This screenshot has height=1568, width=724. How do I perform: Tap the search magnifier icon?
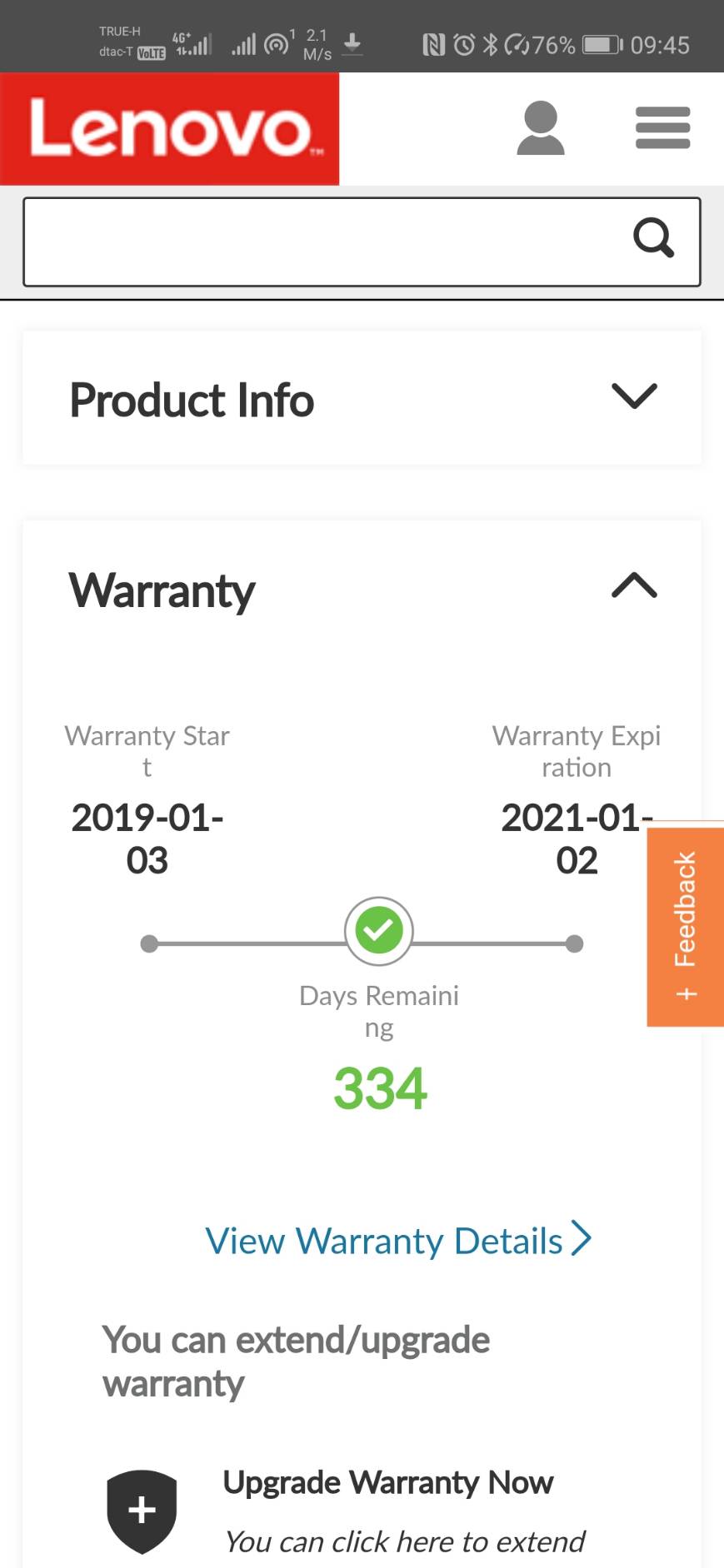click(x=654, y=238)
